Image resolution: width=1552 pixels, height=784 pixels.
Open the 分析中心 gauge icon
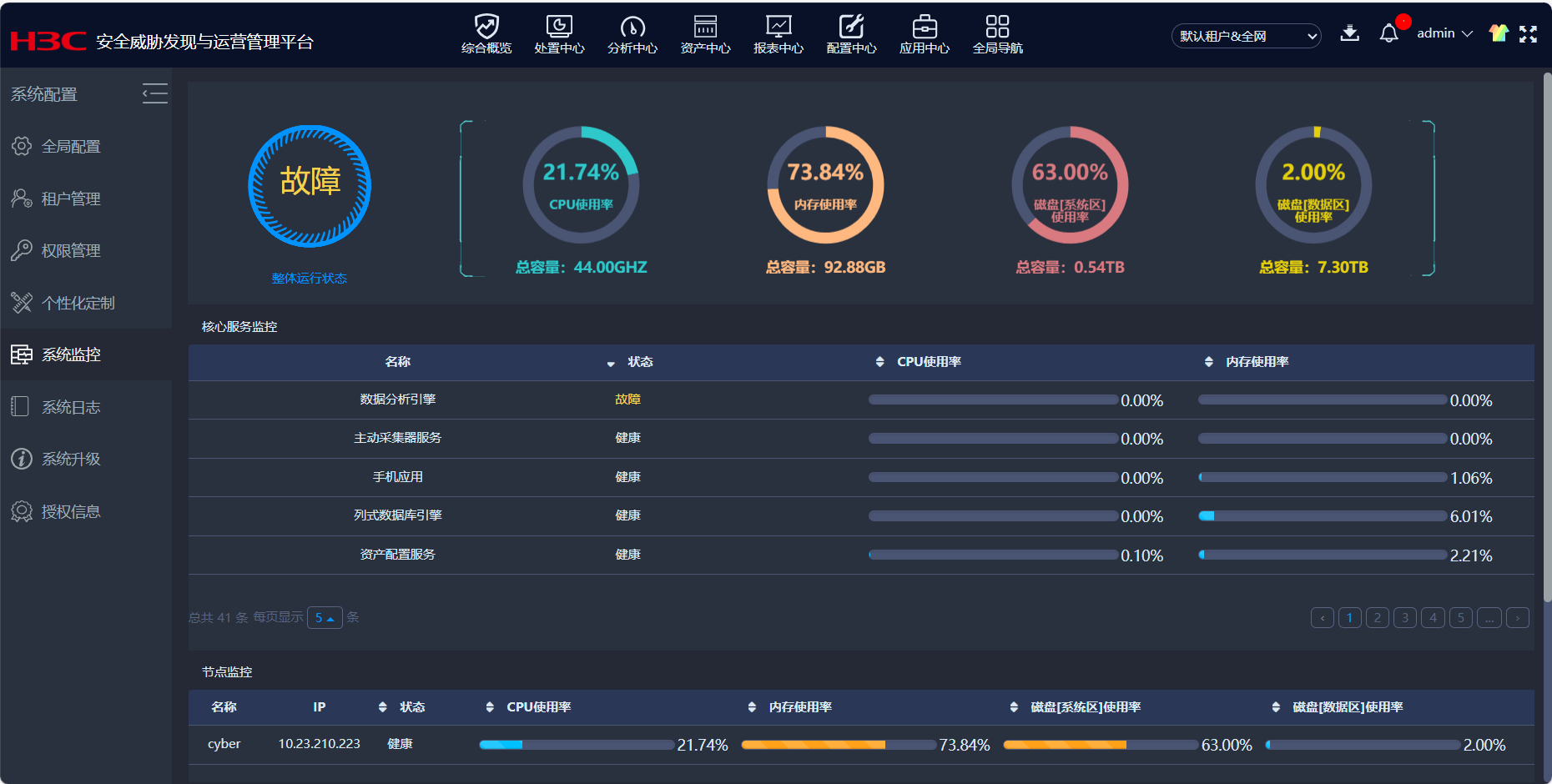(632, 26)
